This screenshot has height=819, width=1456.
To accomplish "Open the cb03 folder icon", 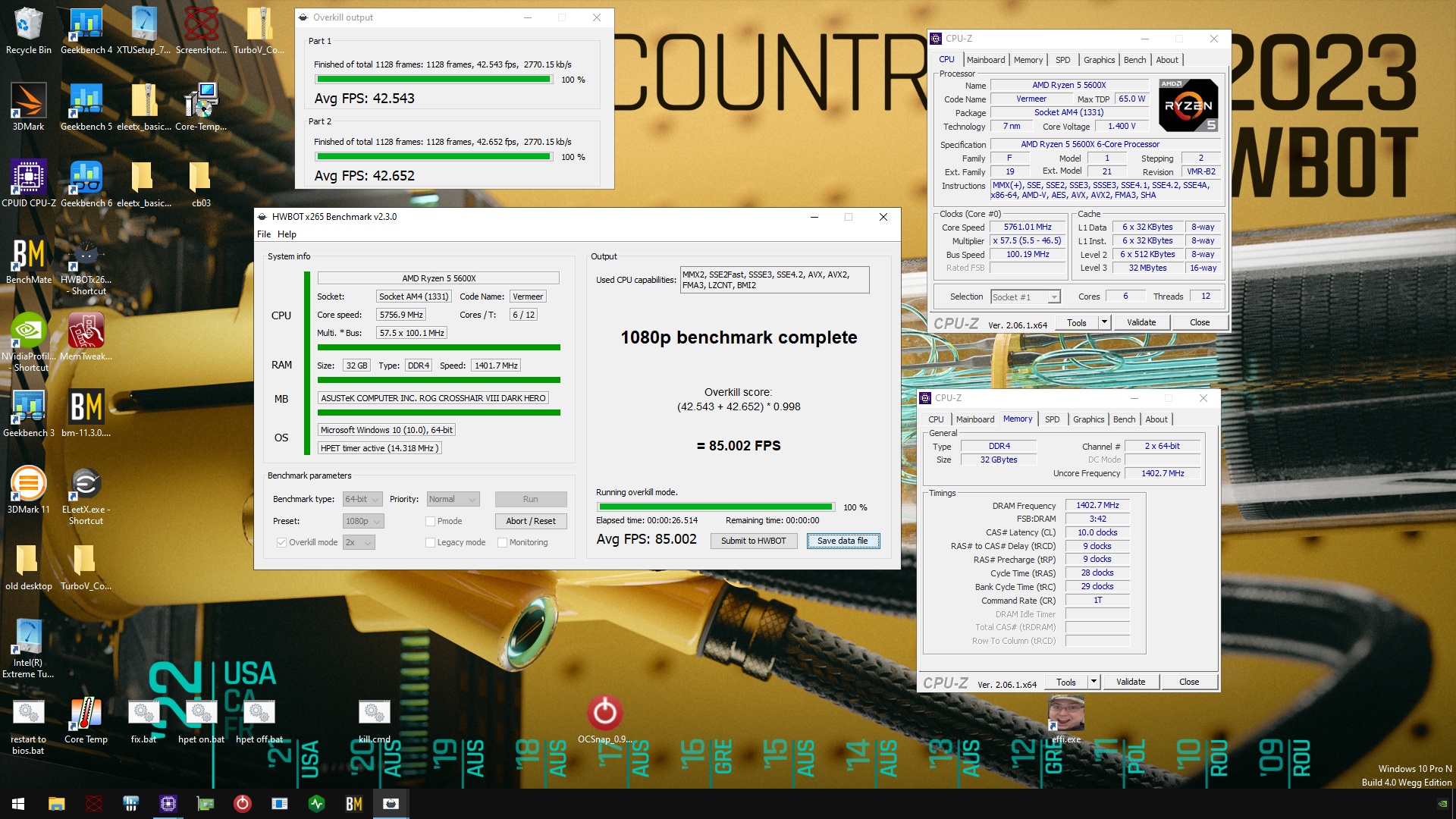I will point(201,184).
